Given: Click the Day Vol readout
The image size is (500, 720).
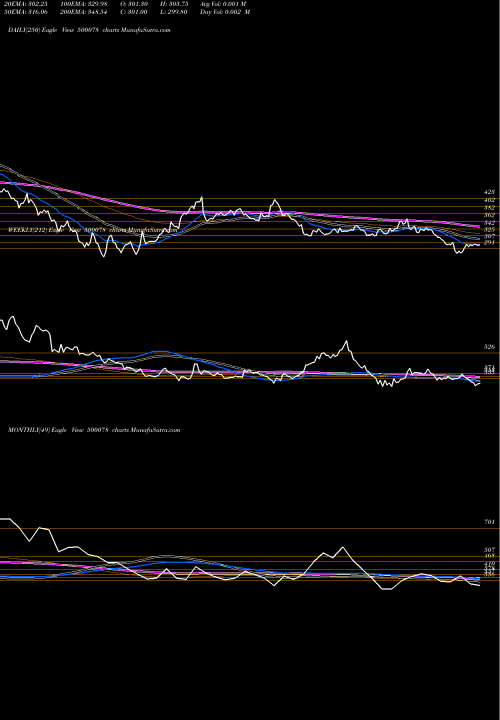Looking at the screenshot, I should click(x=225, y=12).
